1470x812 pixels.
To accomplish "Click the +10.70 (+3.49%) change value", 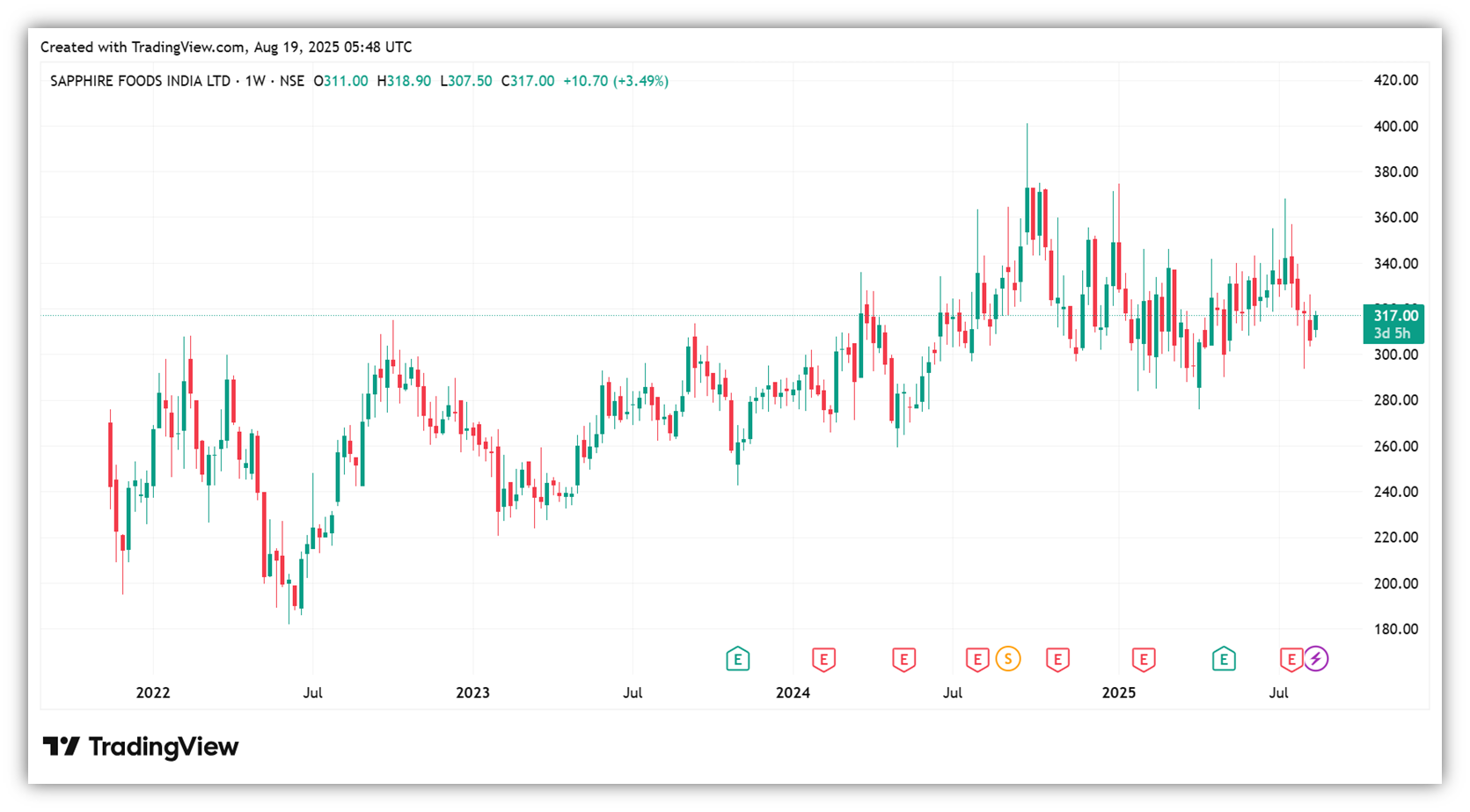I will [x=616, y=81].
